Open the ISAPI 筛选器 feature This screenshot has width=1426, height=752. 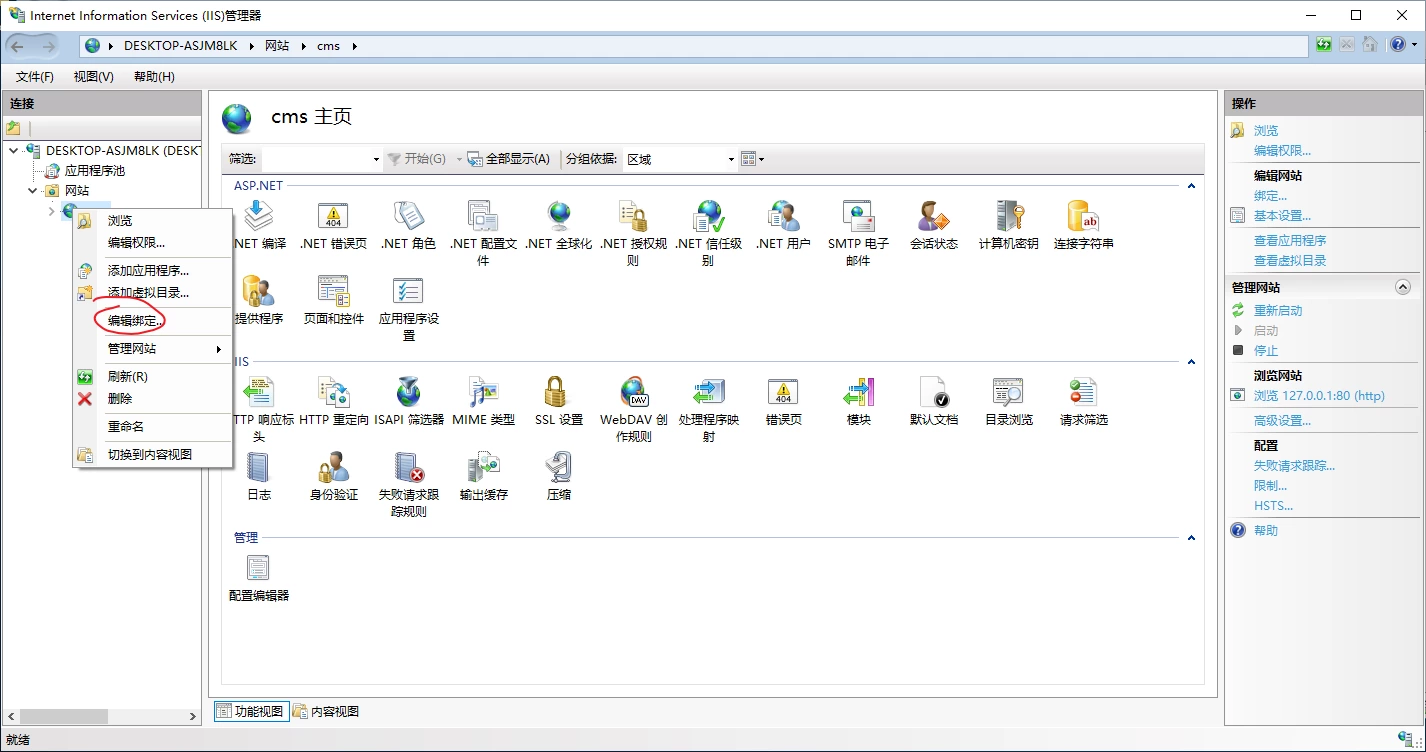pos(408,401)
